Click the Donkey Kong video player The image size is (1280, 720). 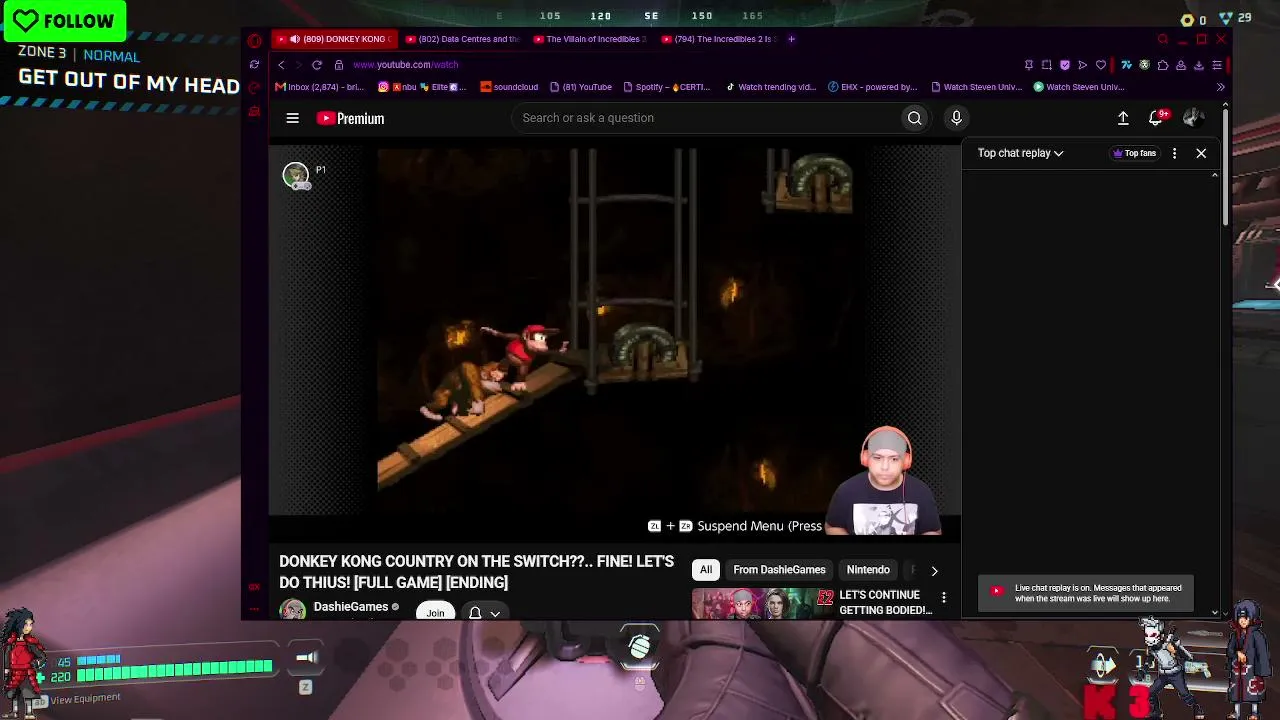614,330
